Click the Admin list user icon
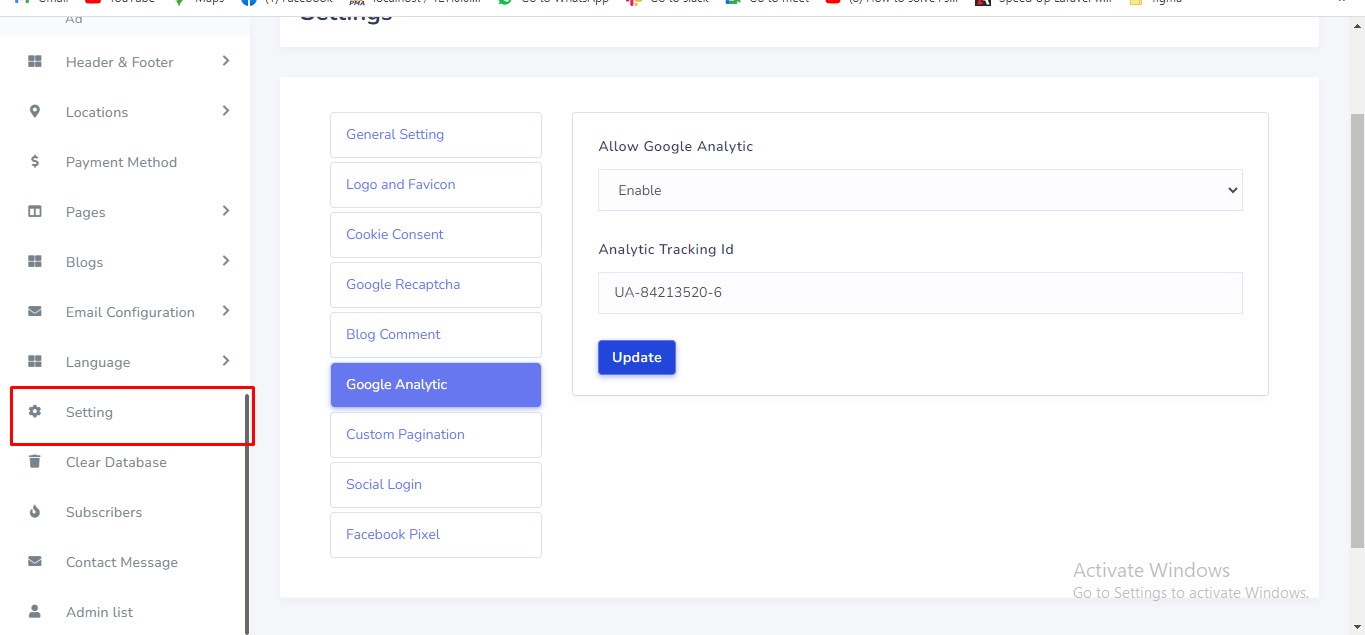Viewport: 1365px width, 635px height. [35, 611]
